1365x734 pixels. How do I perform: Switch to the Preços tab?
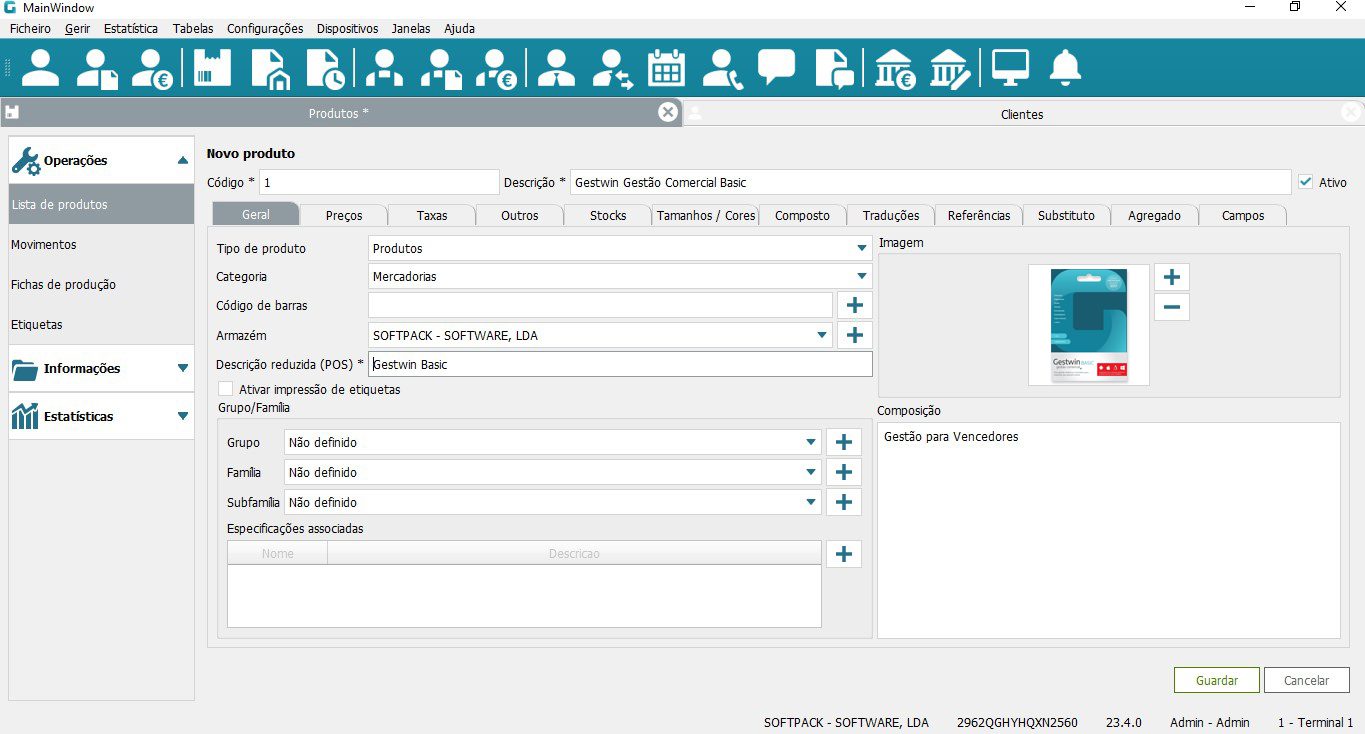[344, 215]
